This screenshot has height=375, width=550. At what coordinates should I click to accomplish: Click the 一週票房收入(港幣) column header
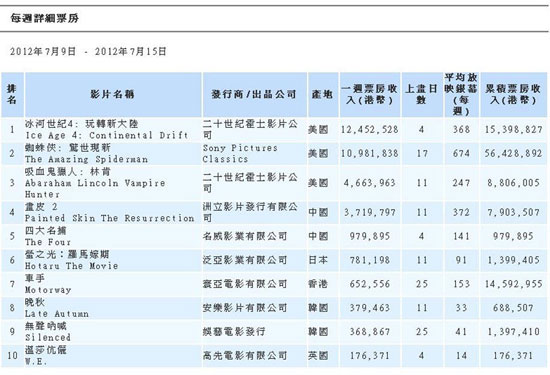coord(370,94)
